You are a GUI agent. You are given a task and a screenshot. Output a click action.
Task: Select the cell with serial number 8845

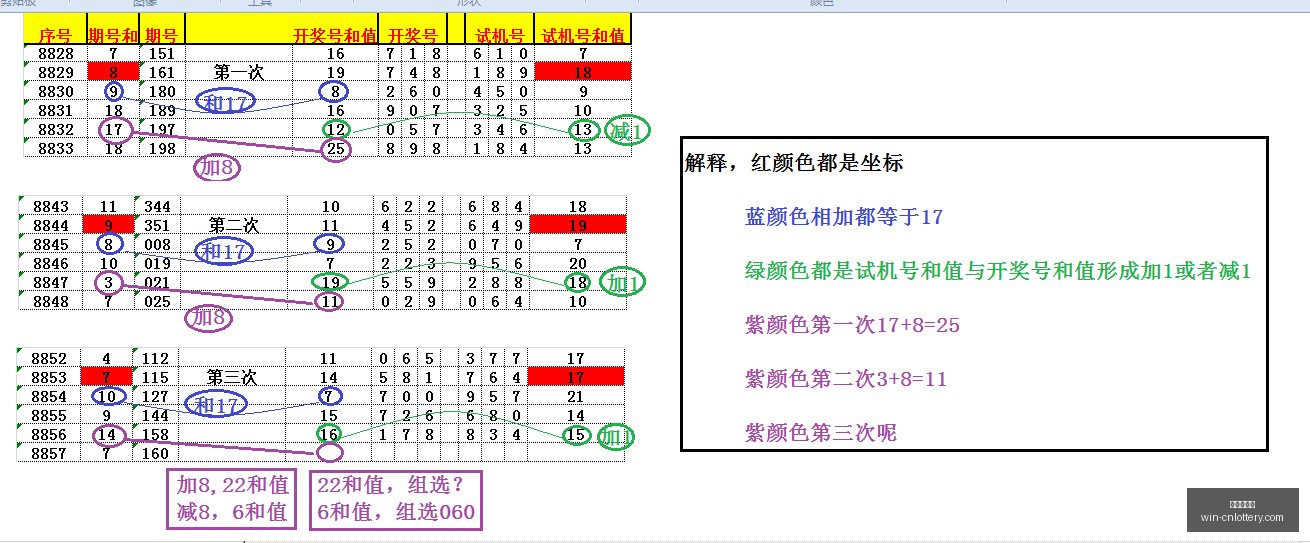tap(51, 244)
